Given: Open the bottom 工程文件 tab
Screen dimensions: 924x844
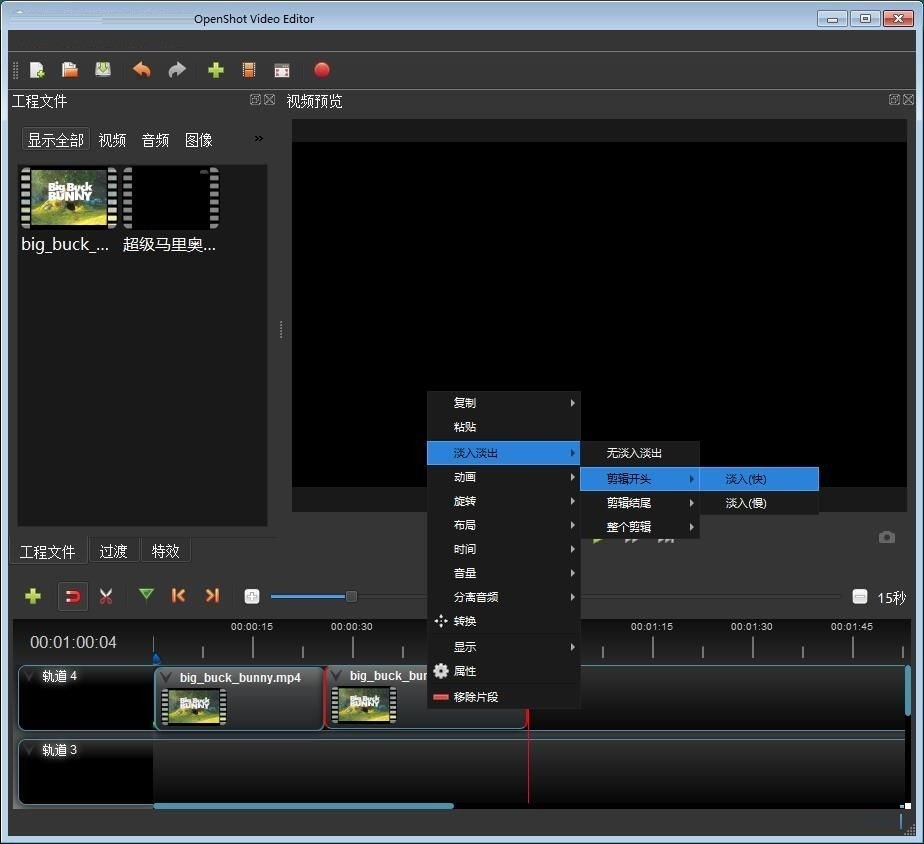Looking at the screenshot, I should click(48, 552).
